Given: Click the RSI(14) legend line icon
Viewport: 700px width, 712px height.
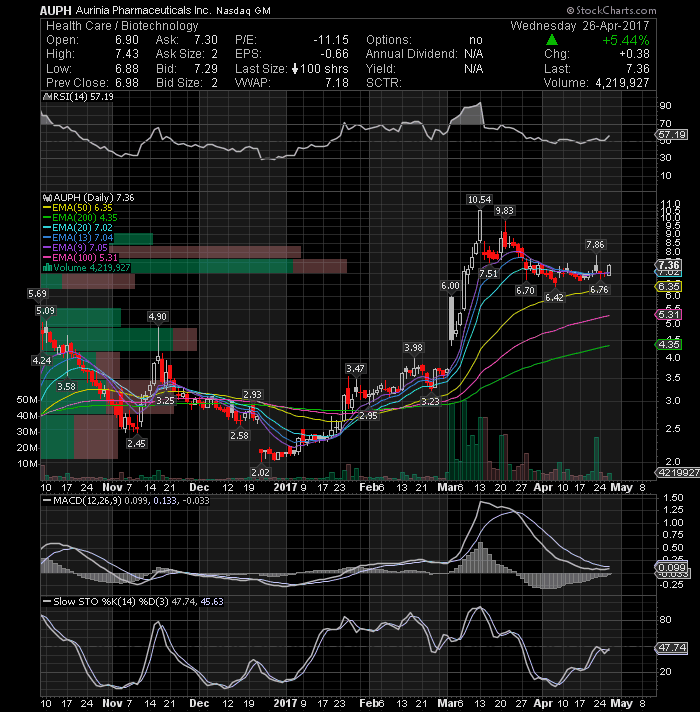Looking at the screenshot, I should (47, 97).
